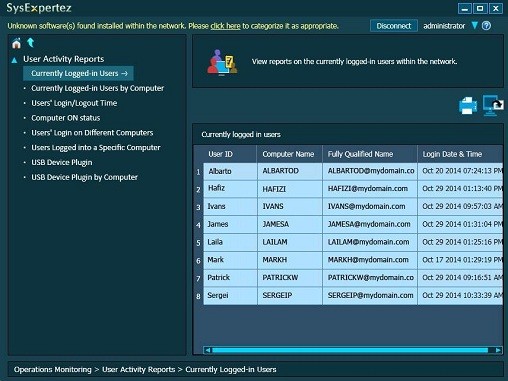
Task: Click Oct 20 2014 07:24:13 login time
Action: (x=460, y=171)
